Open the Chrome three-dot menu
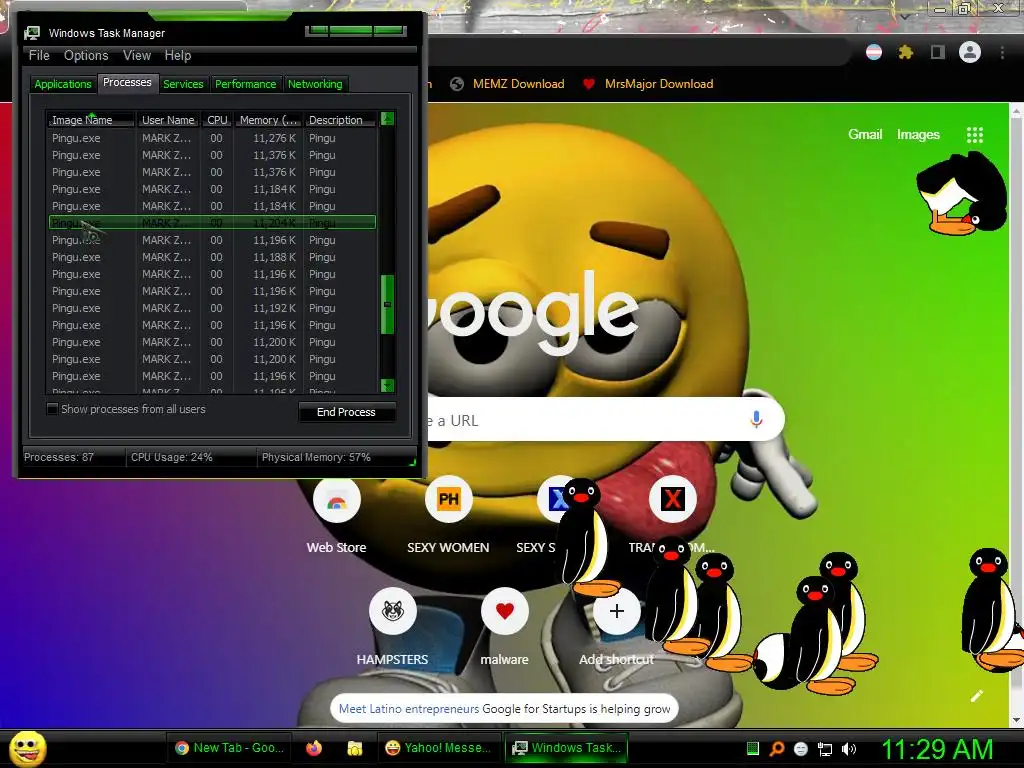The height and width of the screenshot is (768, 1024). click(1002, 52)
